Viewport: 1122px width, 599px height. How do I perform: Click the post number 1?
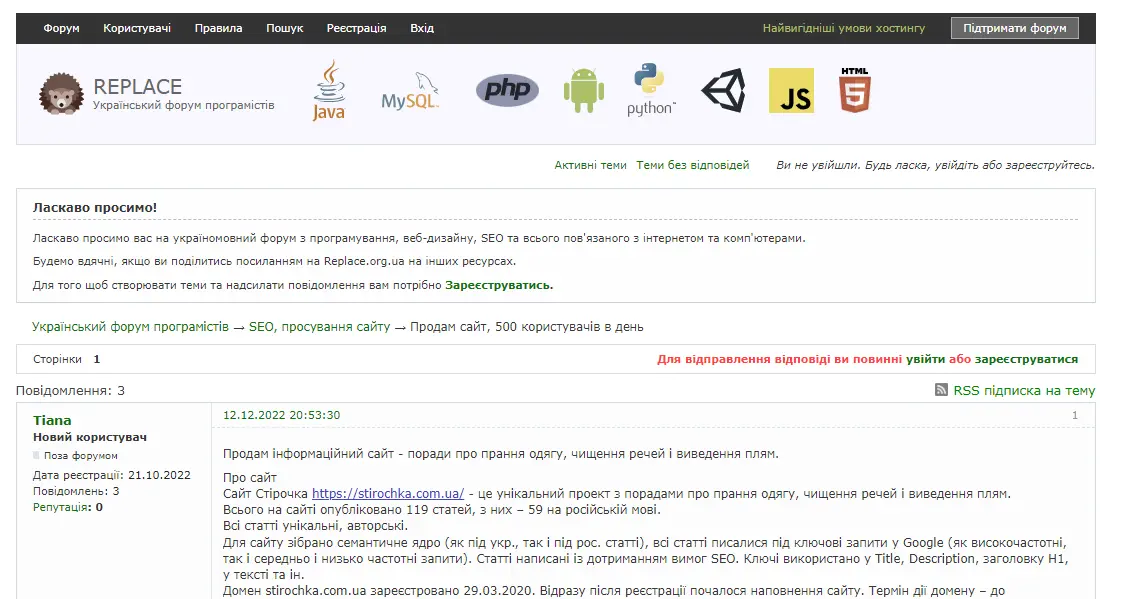pyautogui.click(x=1075, y=415)
